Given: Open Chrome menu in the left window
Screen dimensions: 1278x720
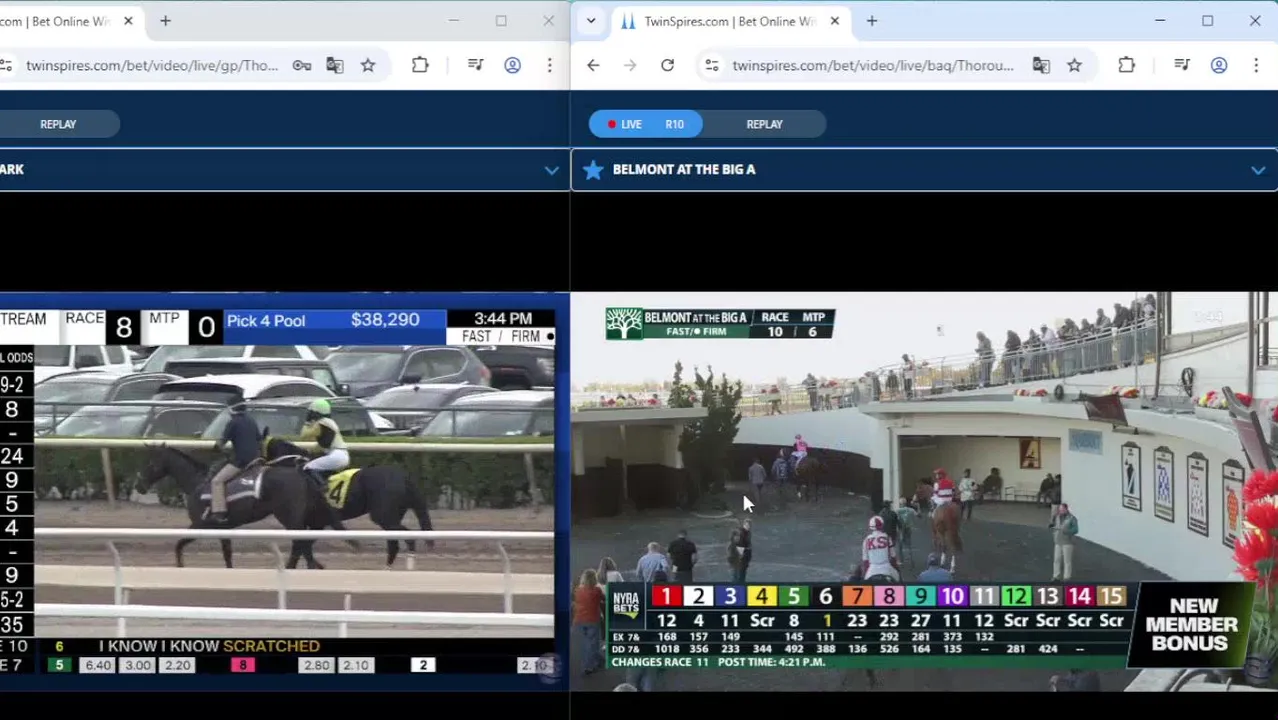Looking at the screenshot, I should coord(549,65).
